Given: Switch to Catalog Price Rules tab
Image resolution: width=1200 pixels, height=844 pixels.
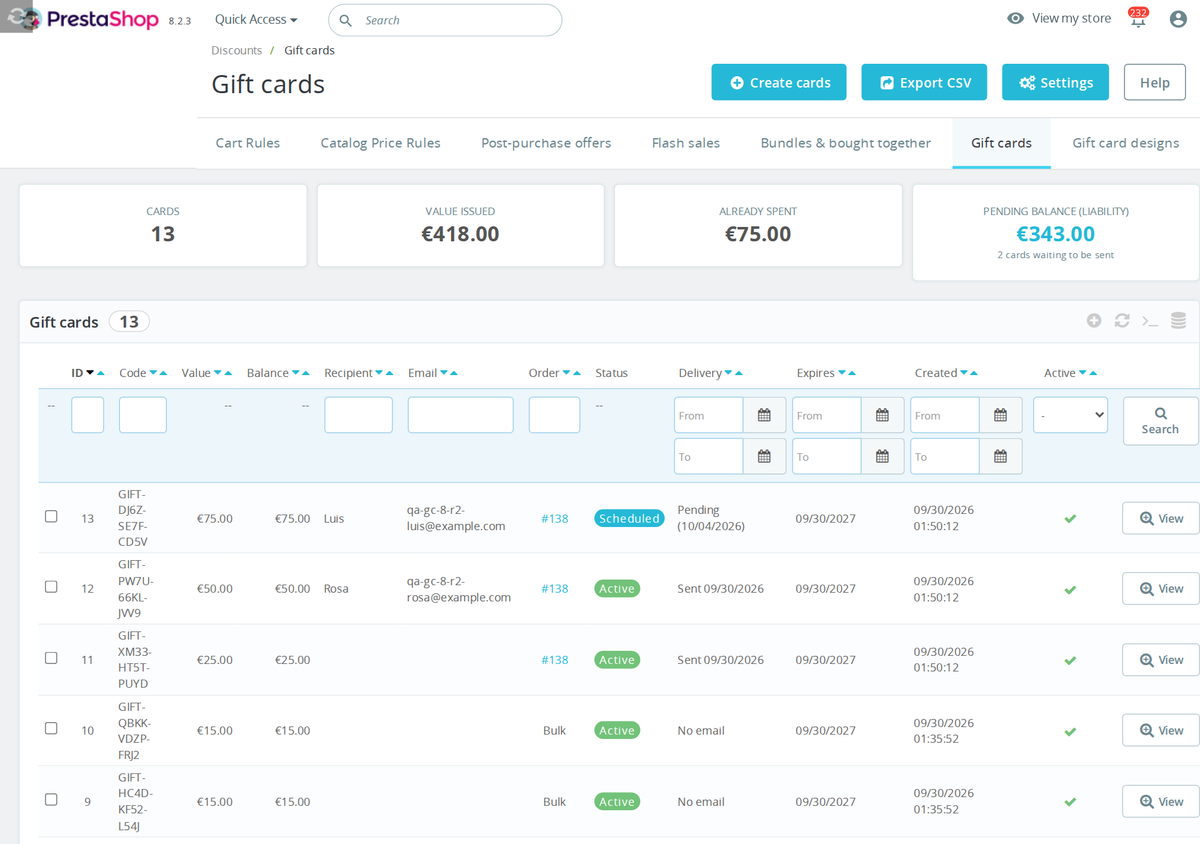Looking at the screenshot, I should (380, 143).
